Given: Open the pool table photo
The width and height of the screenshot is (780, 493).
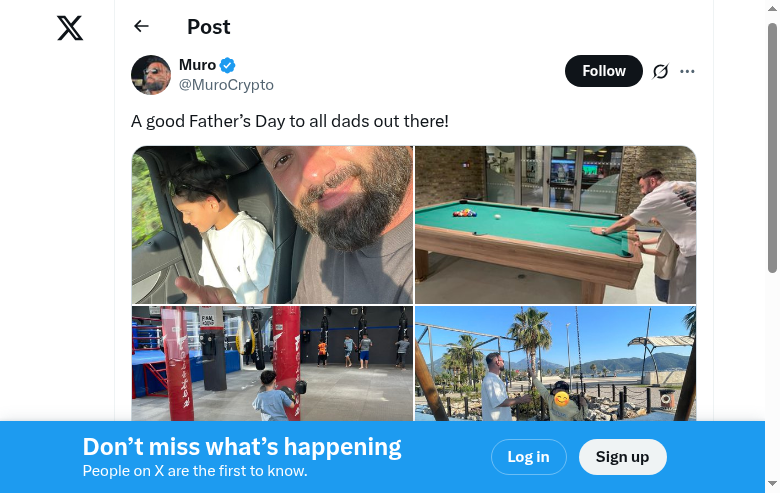Looking at the screenshot, I should (555, 225).
